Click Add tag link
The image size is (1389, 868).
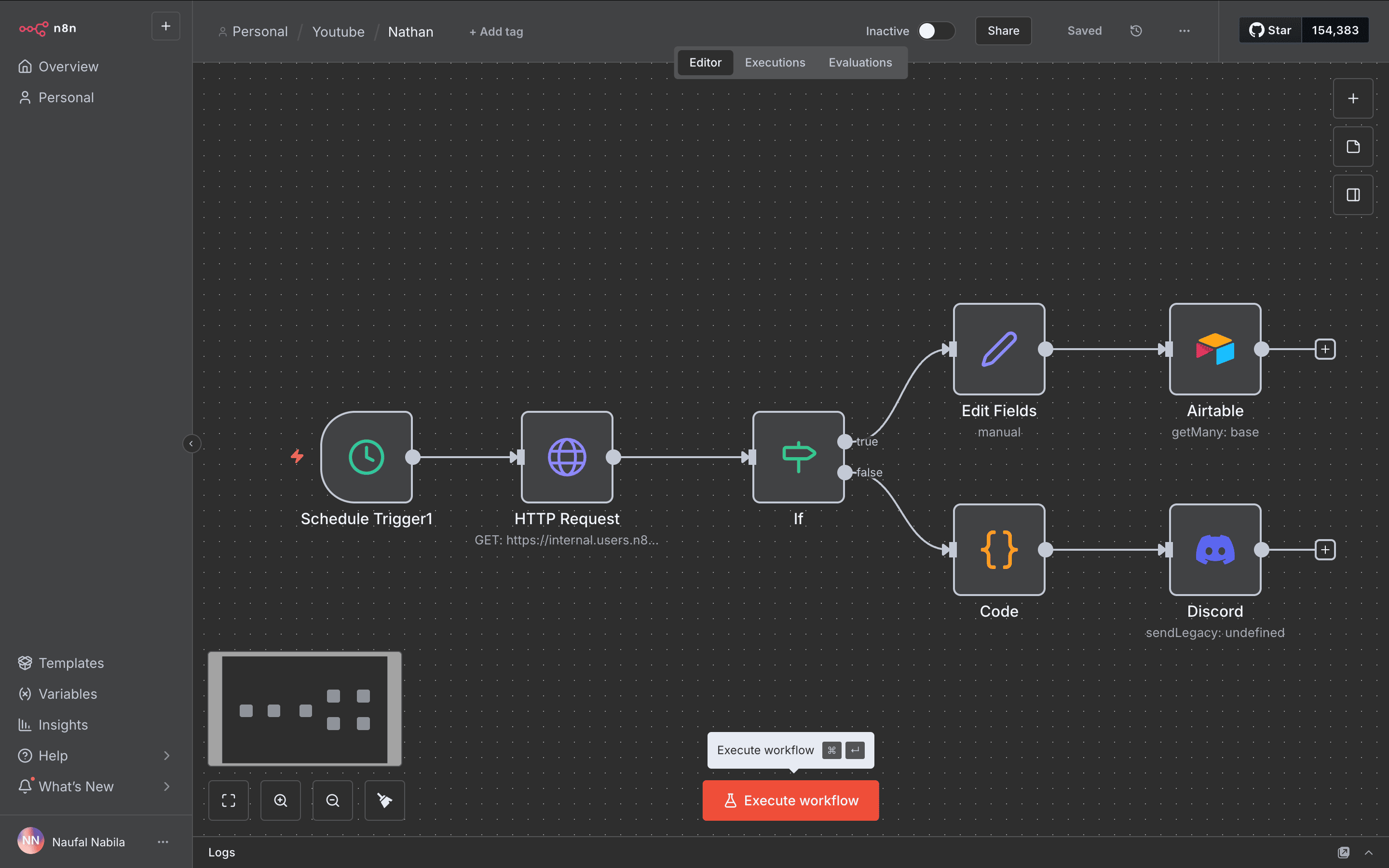pos(496,31)
